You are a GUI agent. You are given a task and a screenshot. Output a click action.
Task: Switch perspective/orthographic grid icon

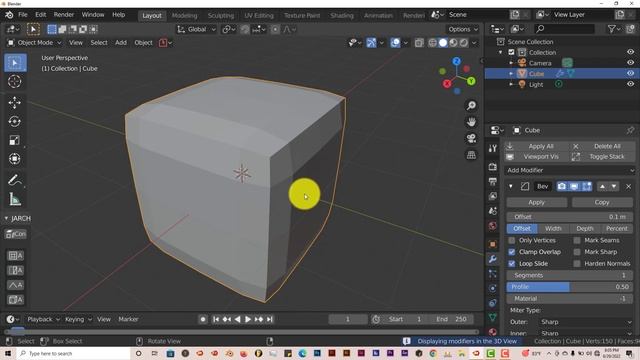(x=471, y=155)
